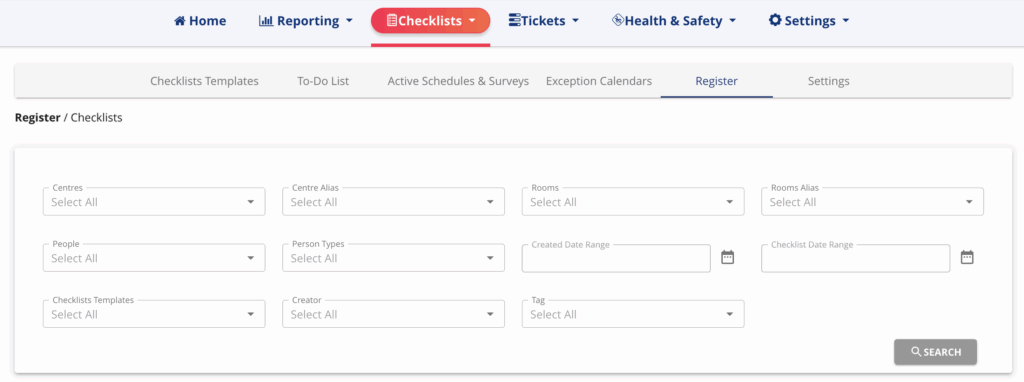Click the Health & Safety shield icon
The width and height of the screenshot is (1024, 382).
pyautogui.click(x=618, y=20)
